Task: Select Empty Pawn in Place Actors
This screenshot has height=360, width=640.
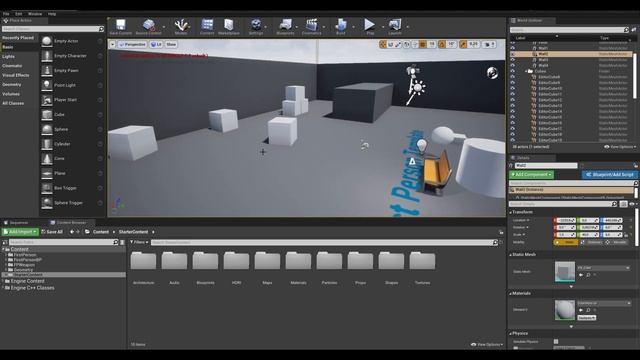Action: [71, 71]
